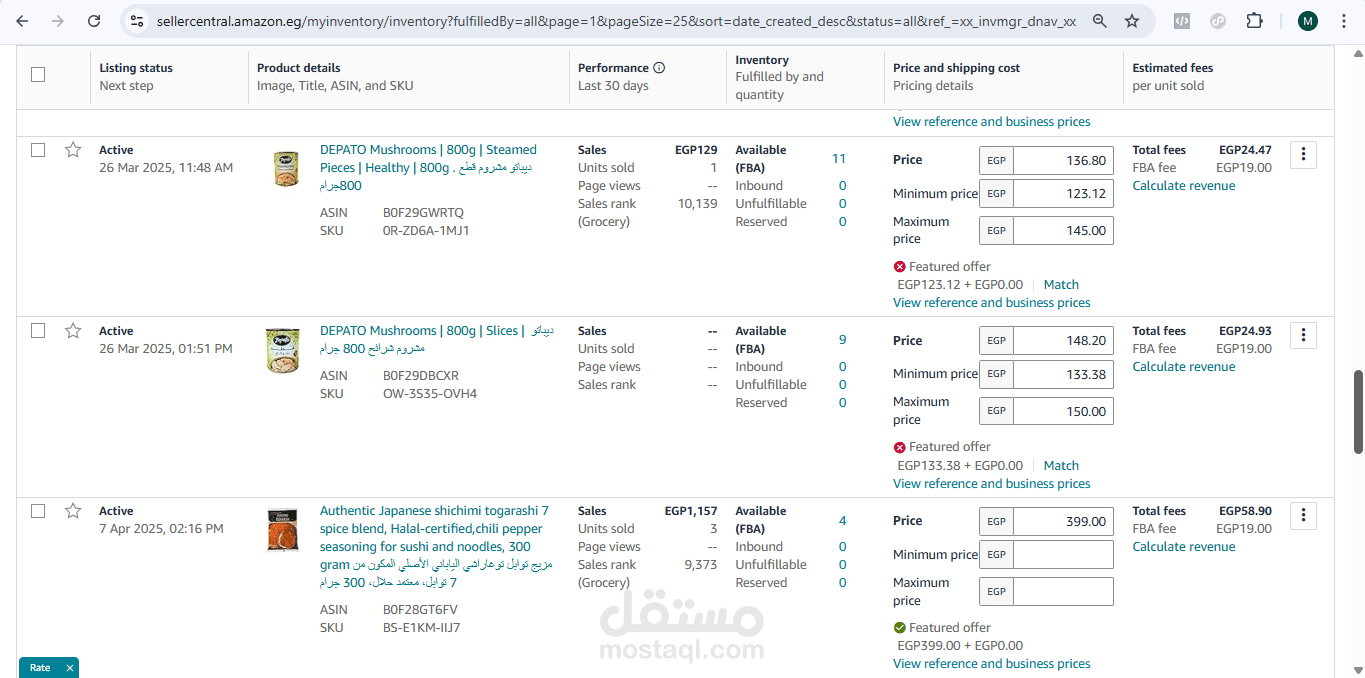Open product image of DEPATO Slices

(282, 350)
